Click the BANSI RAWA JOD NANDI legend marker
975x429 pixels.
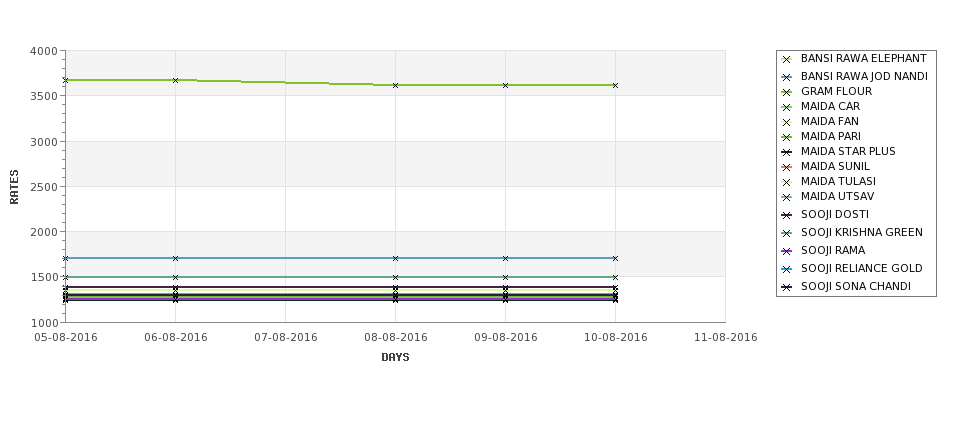(786, 77)
